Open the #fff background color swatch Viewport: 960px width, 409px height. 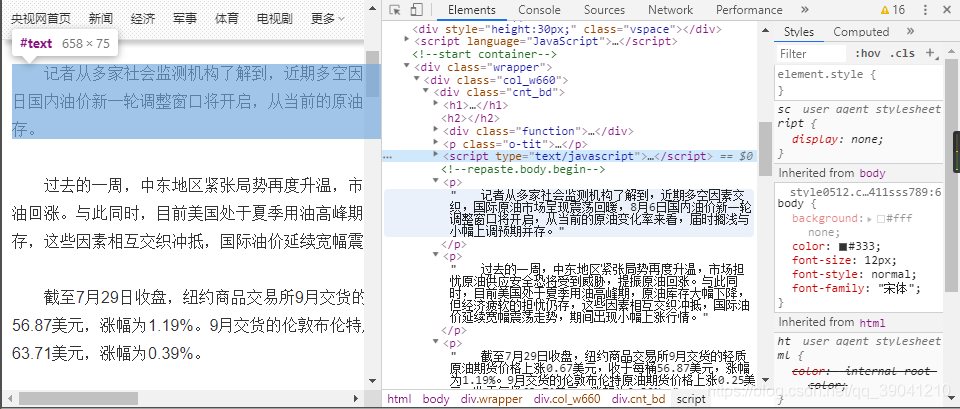click(880, 219)
